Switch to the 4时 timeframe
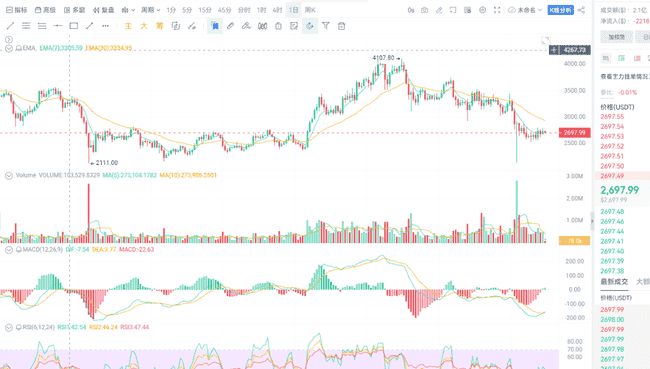This screenshot has width=650, height=369. point(277,10)
